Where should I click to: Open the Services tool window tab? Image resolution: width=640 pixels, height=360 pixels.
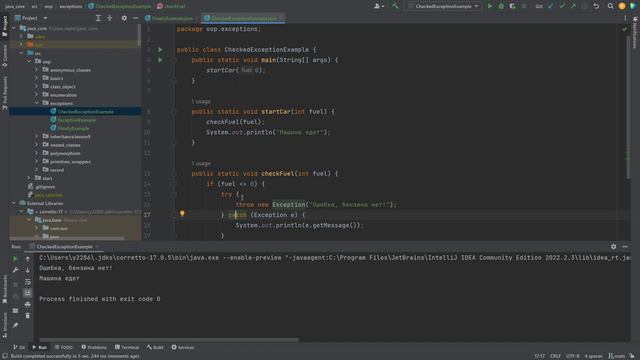point(182,347)
